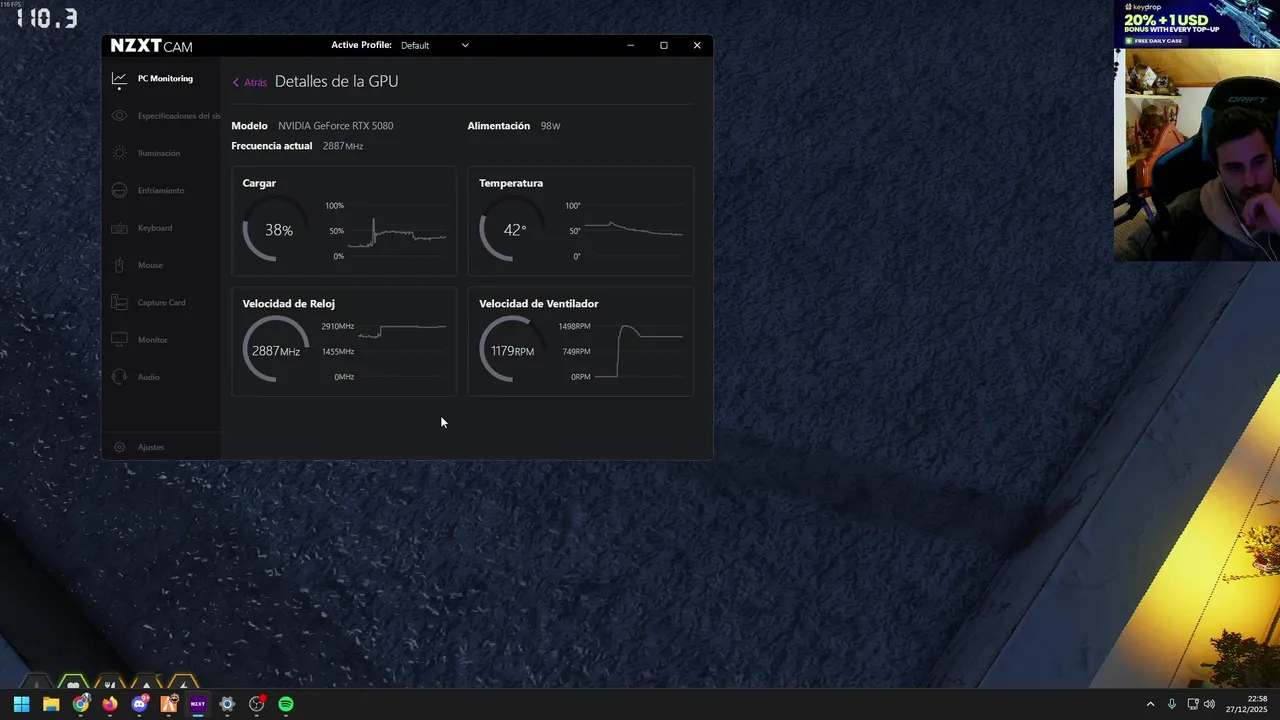Open the Audio sidebar section
The height and width of the screenshot is (720, 1280).
click(x=160, y=377)
